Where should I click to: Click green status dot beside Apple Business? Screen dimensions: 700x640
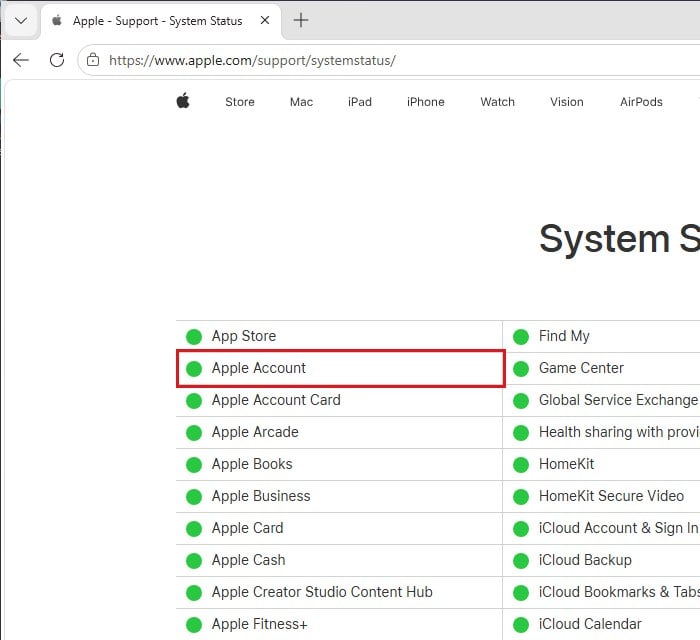[x=194, y=497]
